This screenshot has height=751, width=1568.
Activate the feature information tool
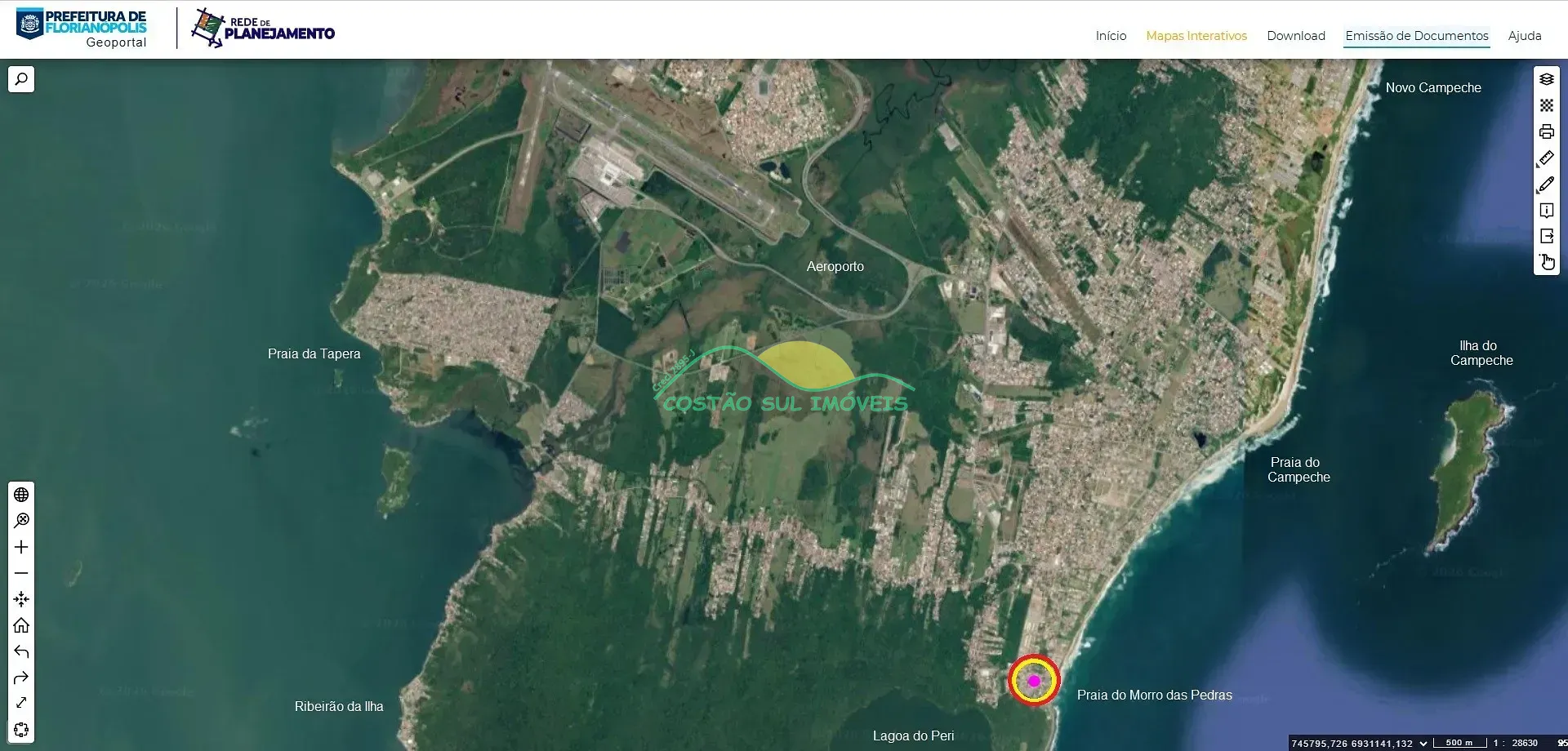[1547, 211]
